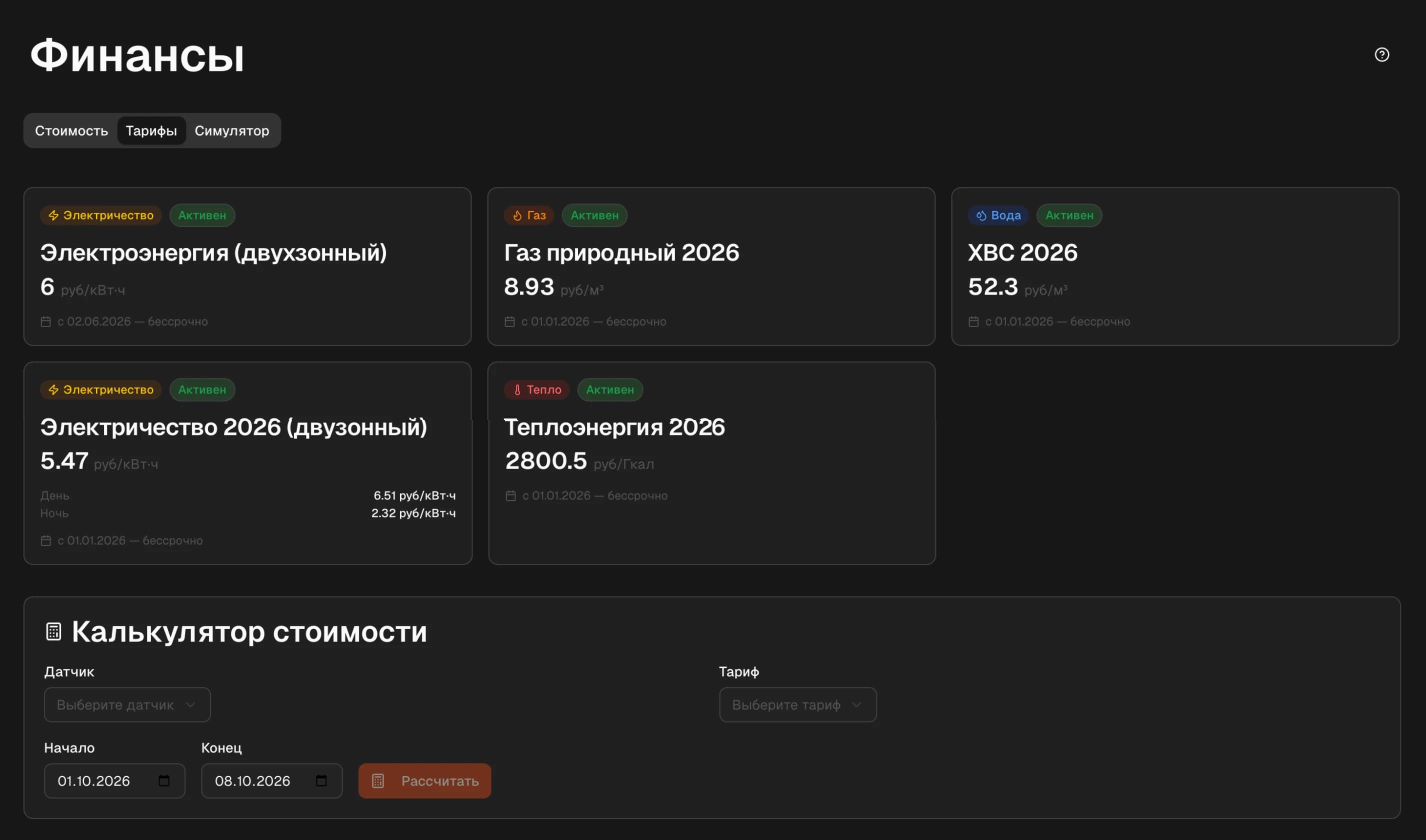Switch to the Стоимость tab
The width and height of the screenshot is (1426, 840).
[71, 131]
